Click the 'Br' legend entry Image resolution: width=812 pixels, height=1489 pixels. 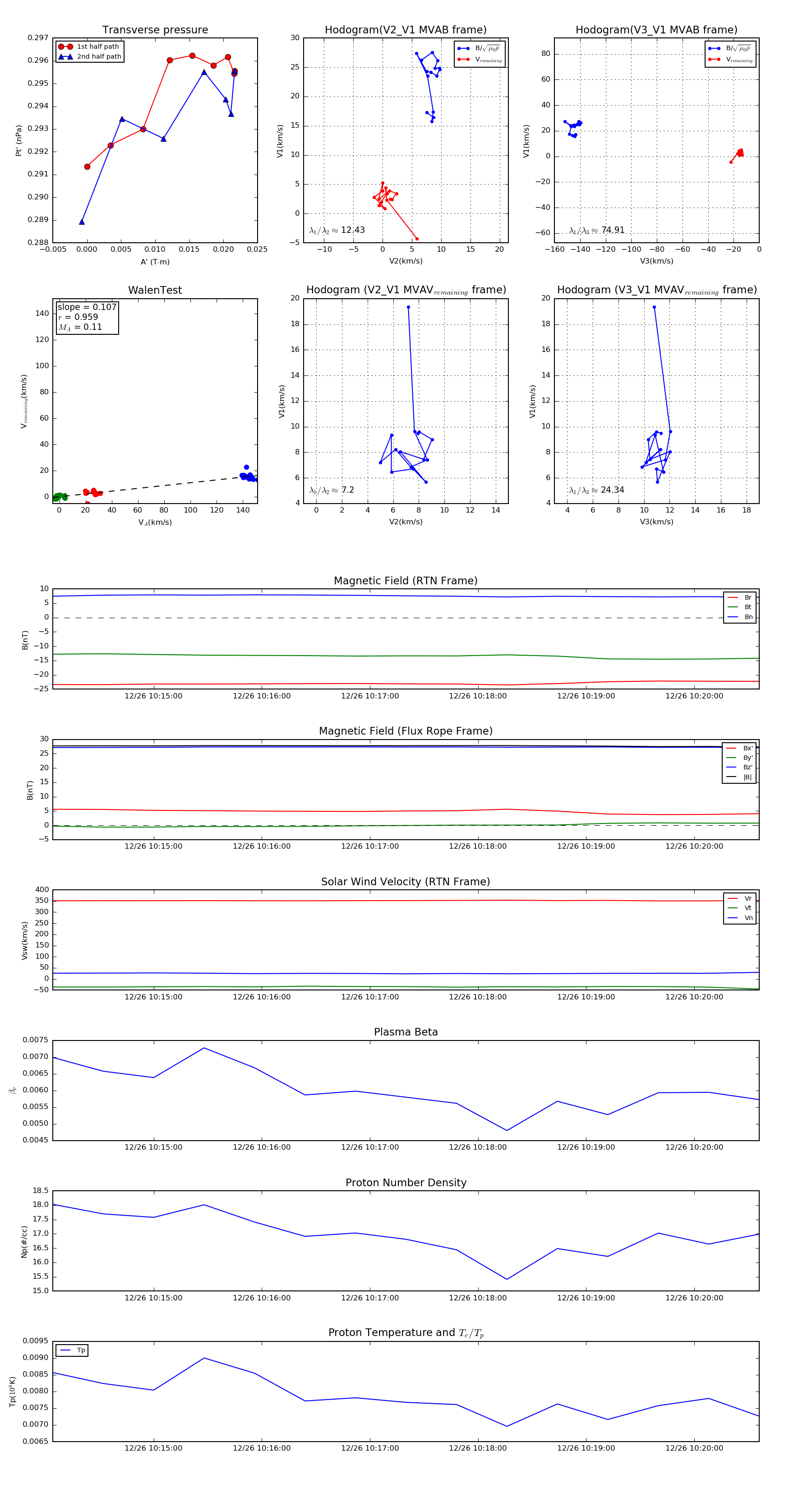tap(740, 598)
